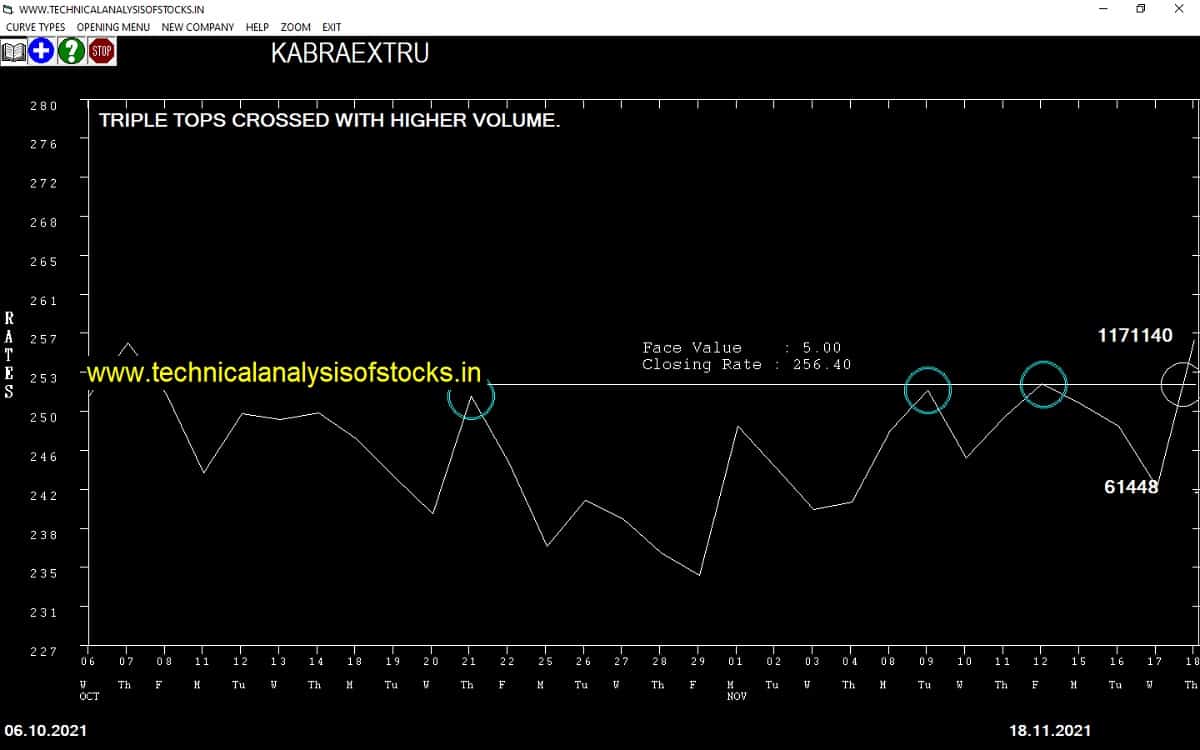Open the ZOOM menu
This screenshot has height=750, width=1200.
click(295, 27)
